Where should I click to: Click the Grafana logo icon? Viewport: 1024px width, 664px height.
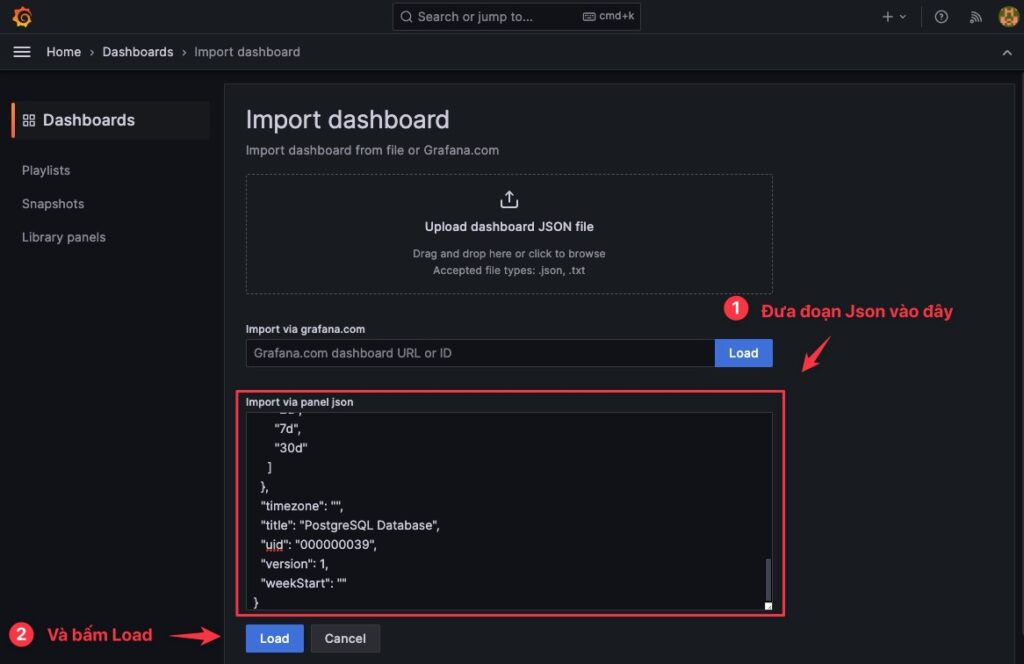tap(22, 16)
